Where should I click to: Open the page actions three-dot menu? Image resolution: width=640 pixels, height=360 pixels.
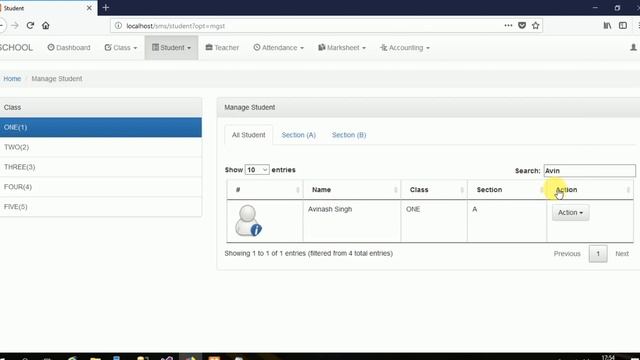[x=508, y=25]
